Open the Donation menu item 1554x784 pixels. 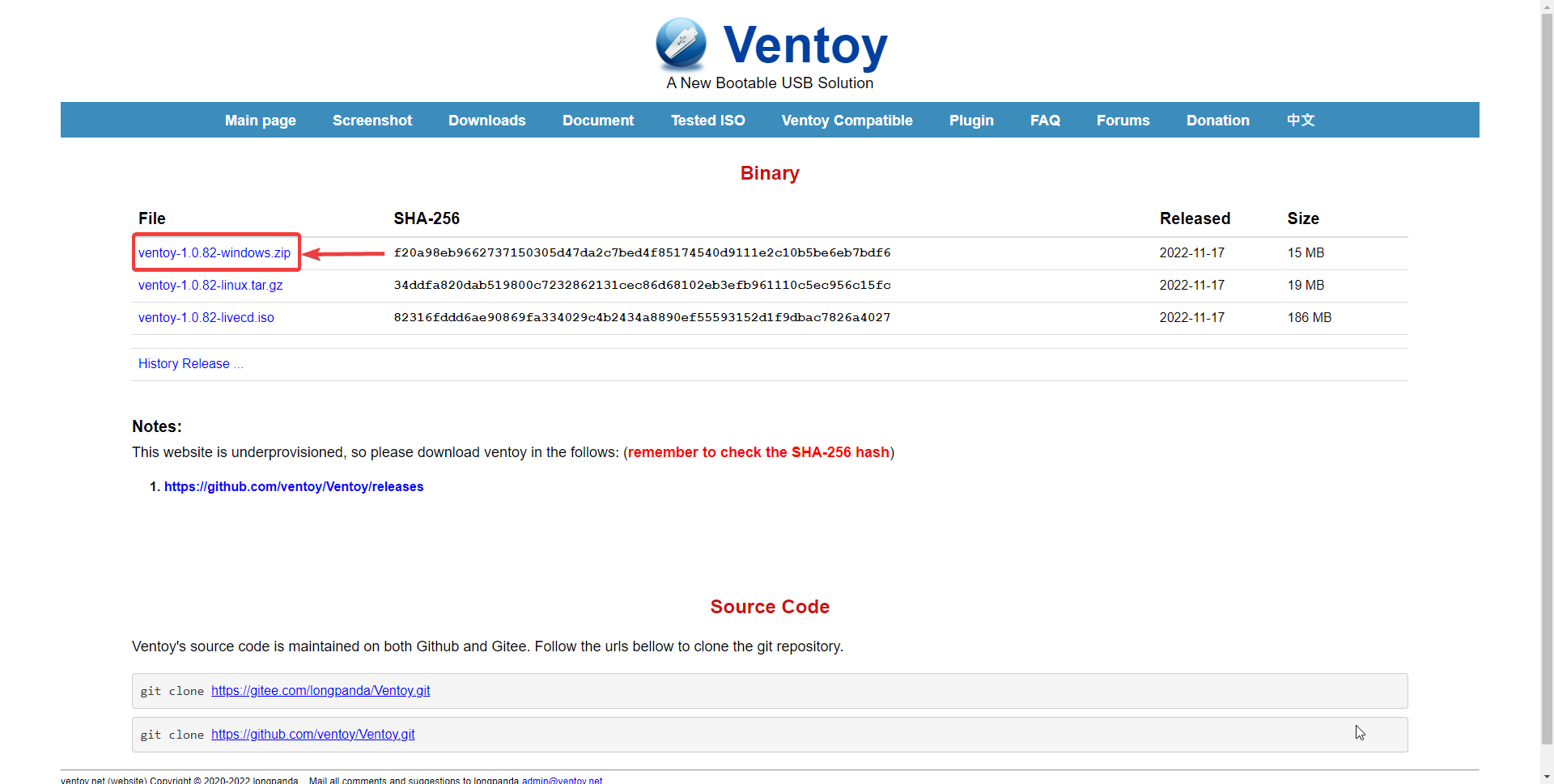click(x=1218, y=121)
